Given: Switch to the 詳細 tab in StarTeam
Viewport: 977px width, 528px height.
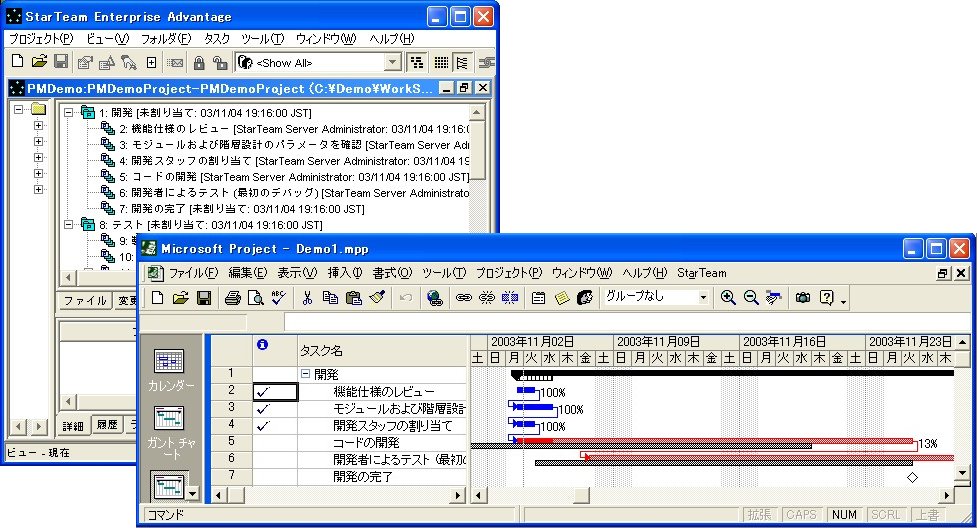Looking at the screenshot, I should (x=73, y=426).
